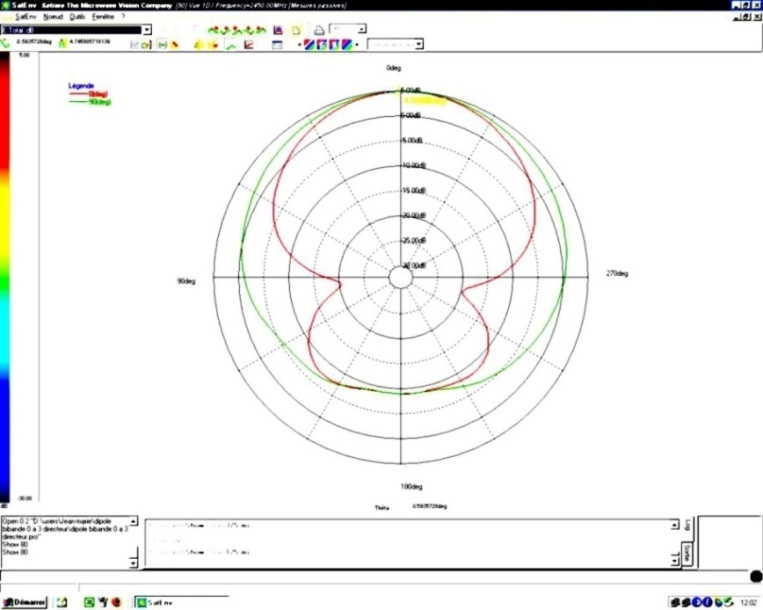Screen dimensions: 763x610
Task: Click the green curve plot icon
Action: pos(231,44)
